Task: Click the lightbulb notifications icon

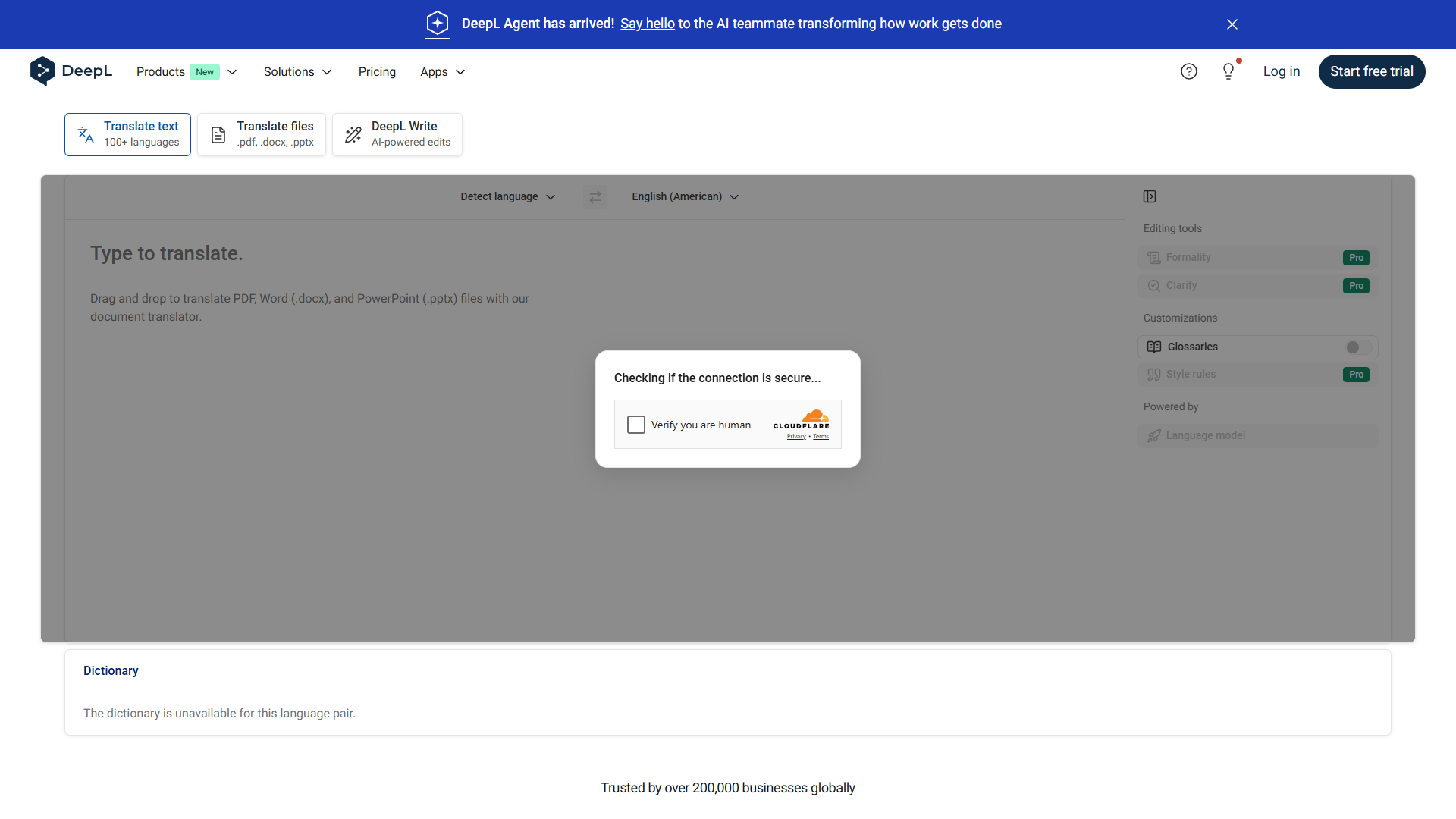Action: (1228, 71)
